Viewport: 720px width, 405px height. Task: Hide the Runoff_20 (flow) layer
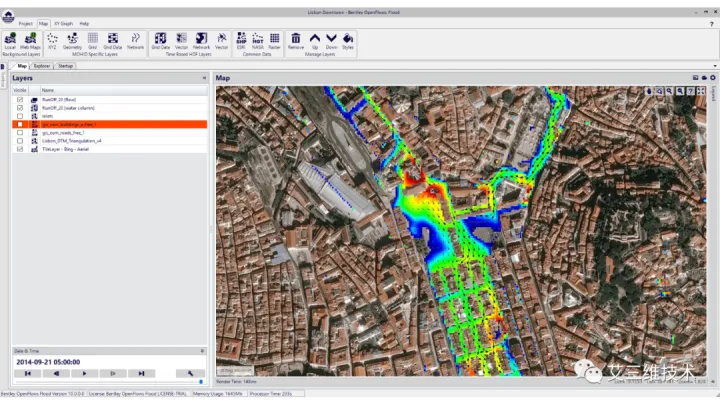click(20, 100)
